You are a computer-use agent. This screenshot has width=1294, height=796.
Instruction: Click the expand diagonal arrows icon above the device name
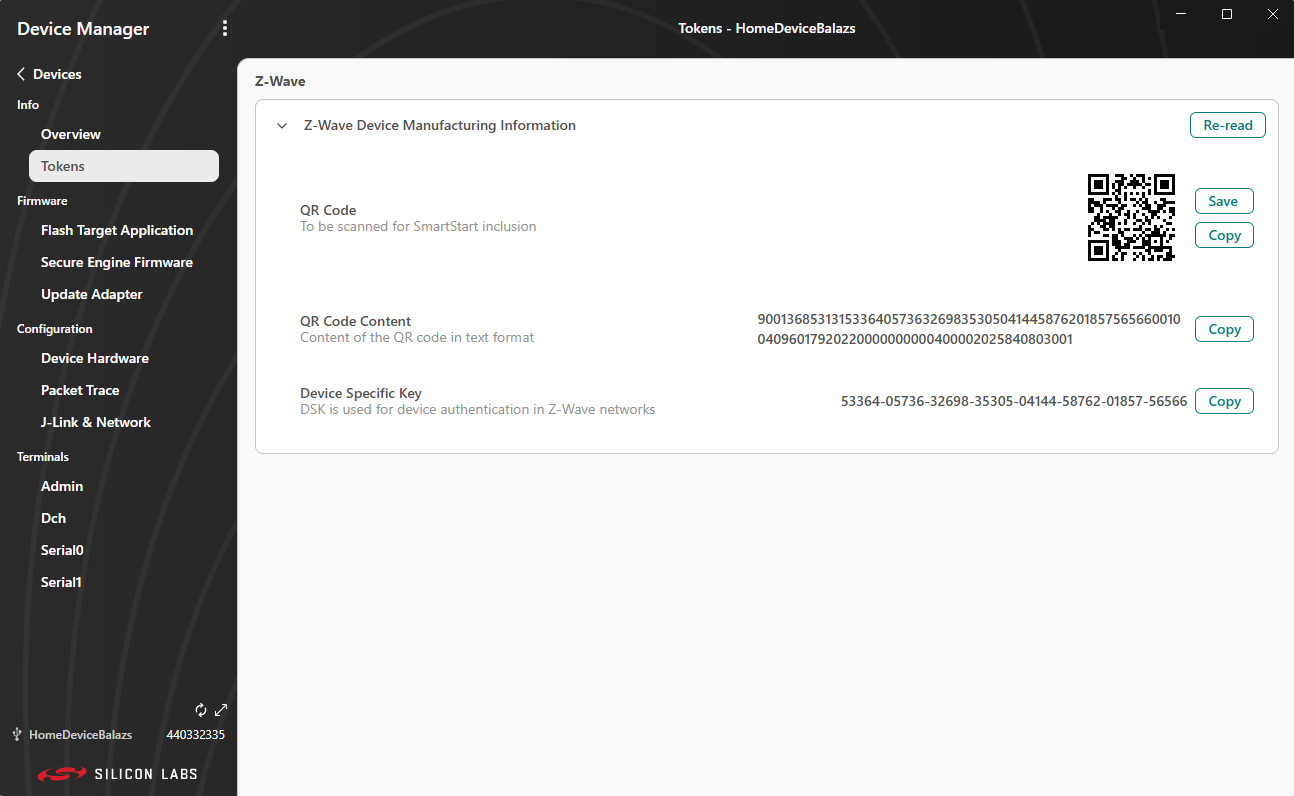(220, 709)
